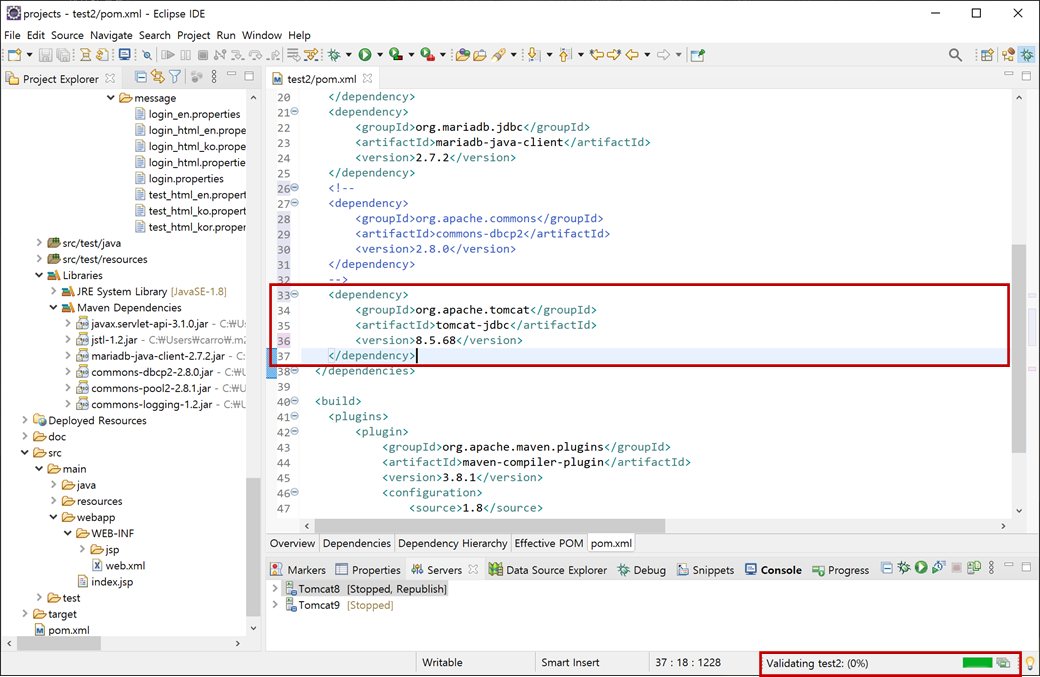Image resolution: width=1040 pixels, height=677 pixels.
Task: Click the Previous Annotation toolbar icon
Action: (564, 55)
